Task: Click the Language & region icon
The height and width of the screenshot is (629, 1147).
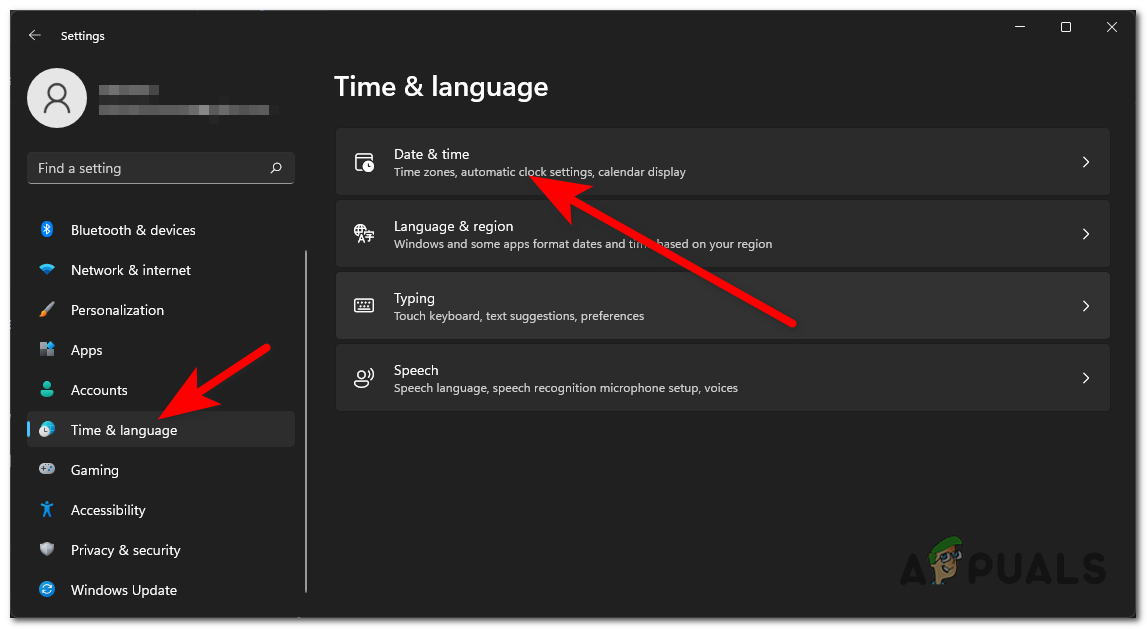Action: click(x=364, y=234)
